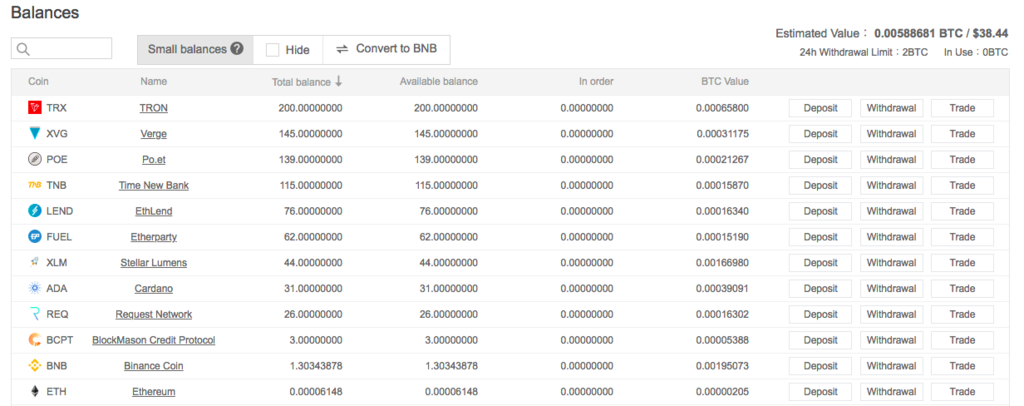Click the BCPT coin logo icon

pos(35,340)
